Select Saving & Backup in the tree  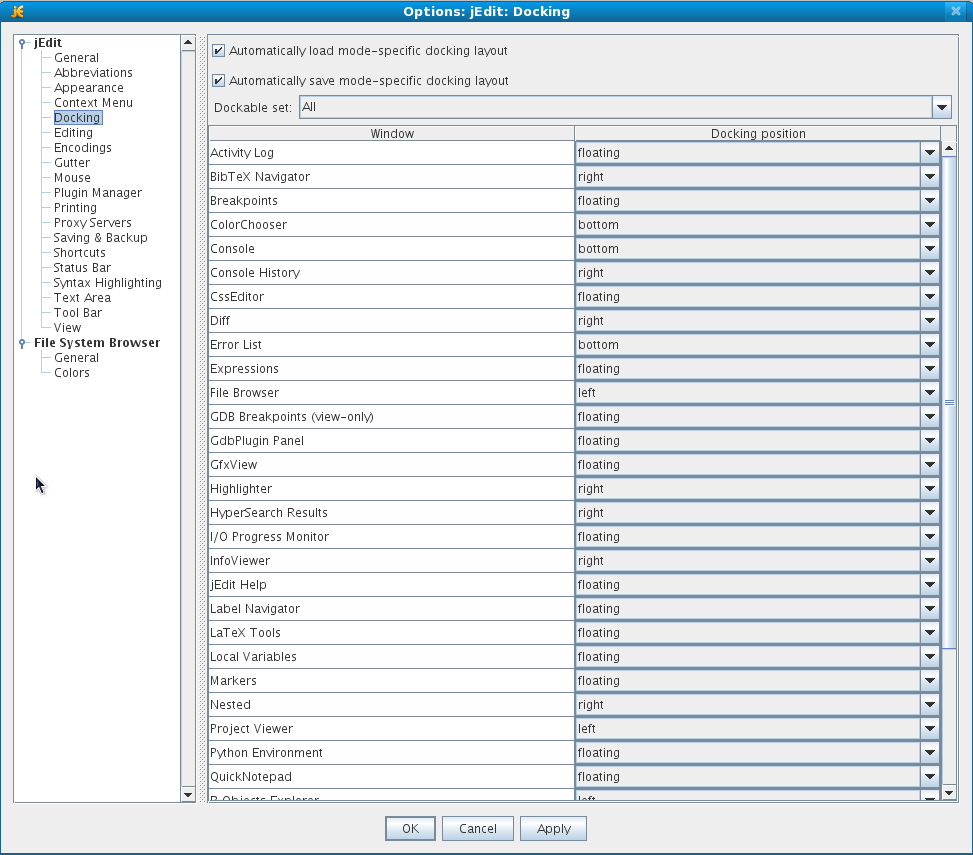[101, 238]
